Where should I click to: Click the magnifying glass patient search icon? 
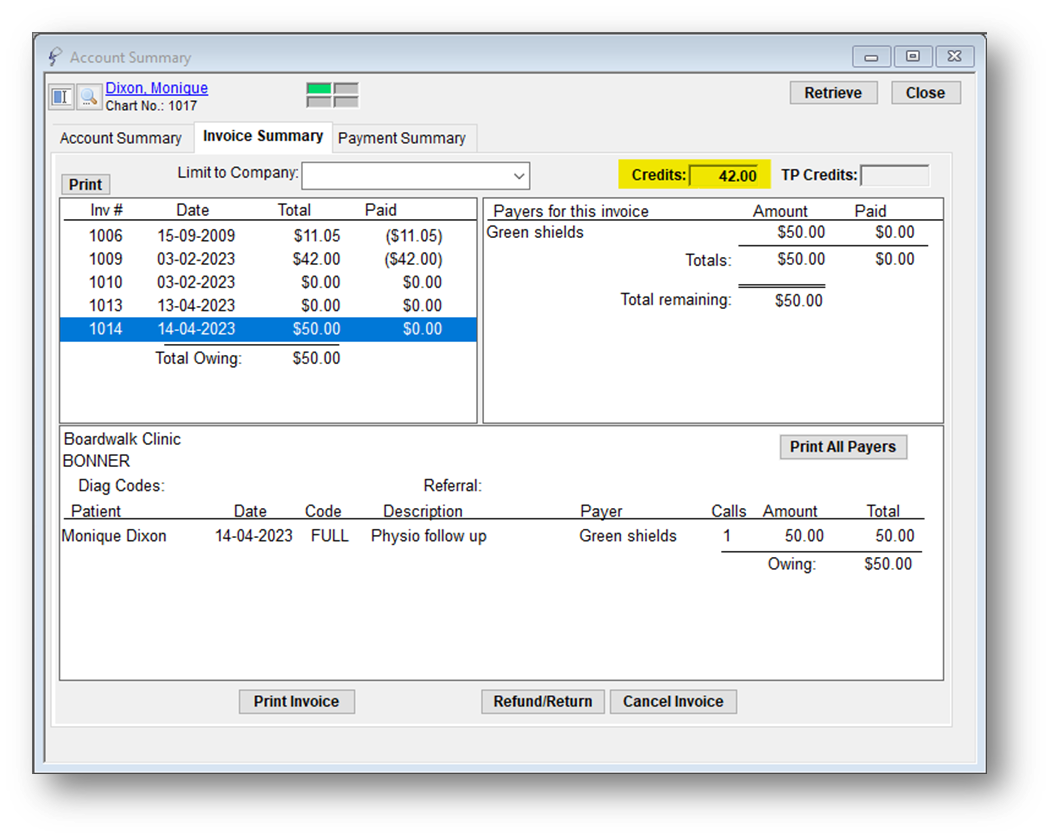coord(89,96)
